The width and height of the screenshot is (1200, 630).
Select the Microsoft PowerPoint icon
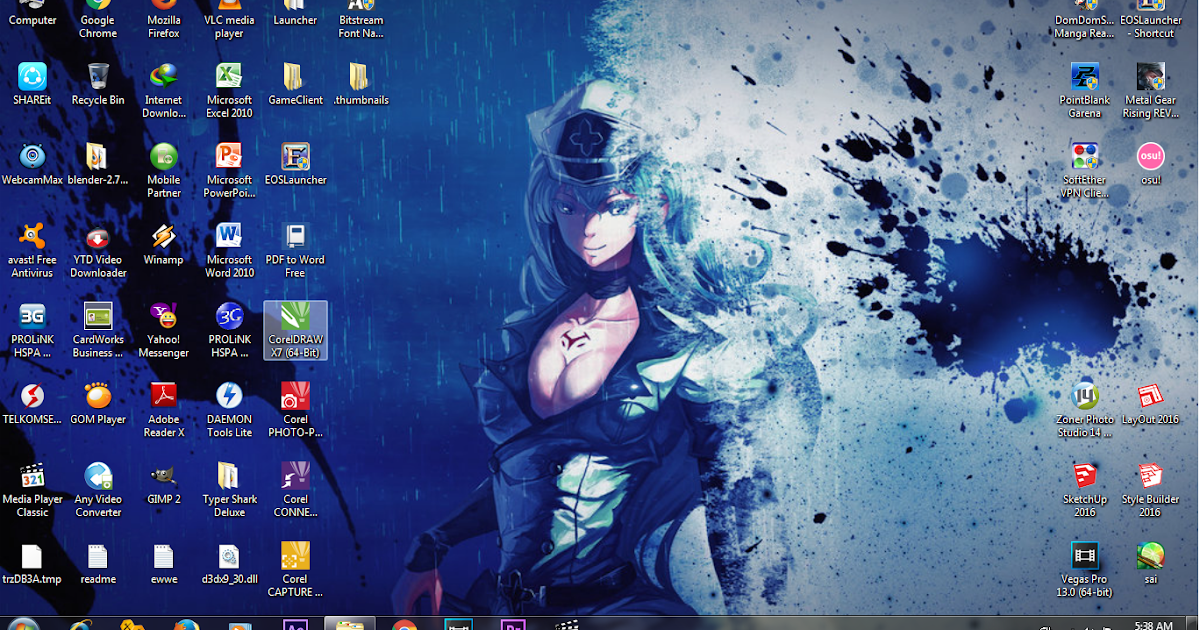tap(229, 170)
